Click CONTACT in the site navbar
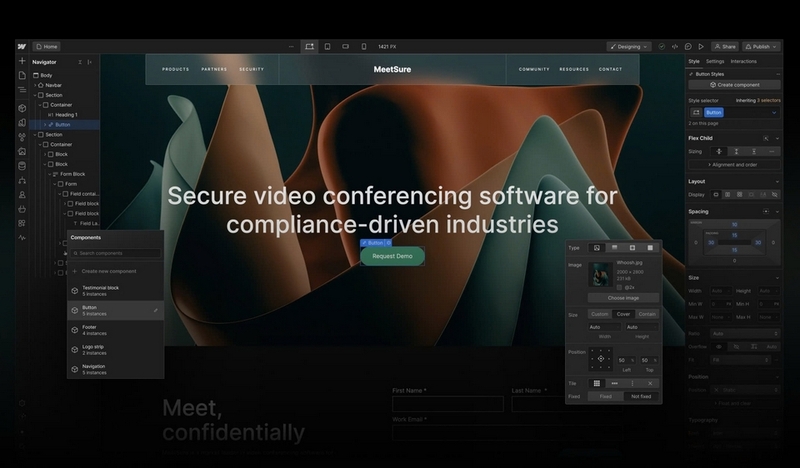 [x=610, y=69]
